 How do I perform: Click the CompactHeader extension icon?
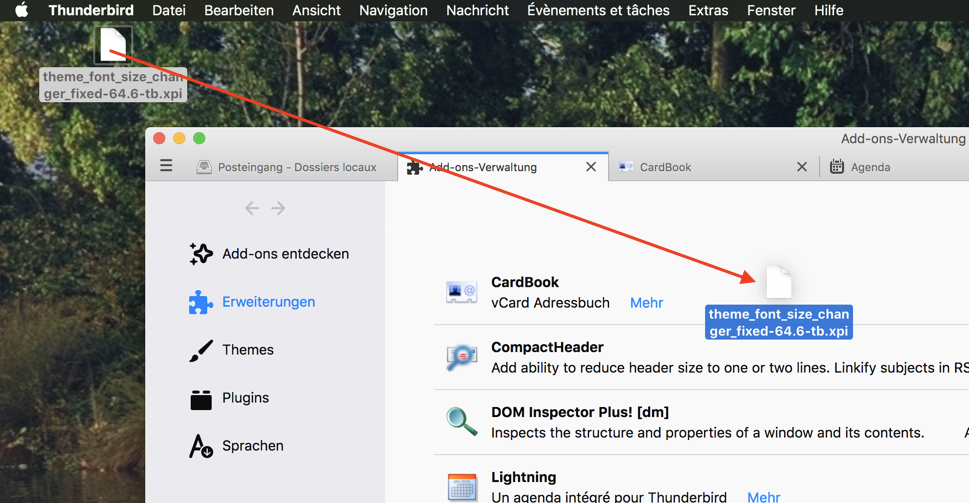coord(462,357)
